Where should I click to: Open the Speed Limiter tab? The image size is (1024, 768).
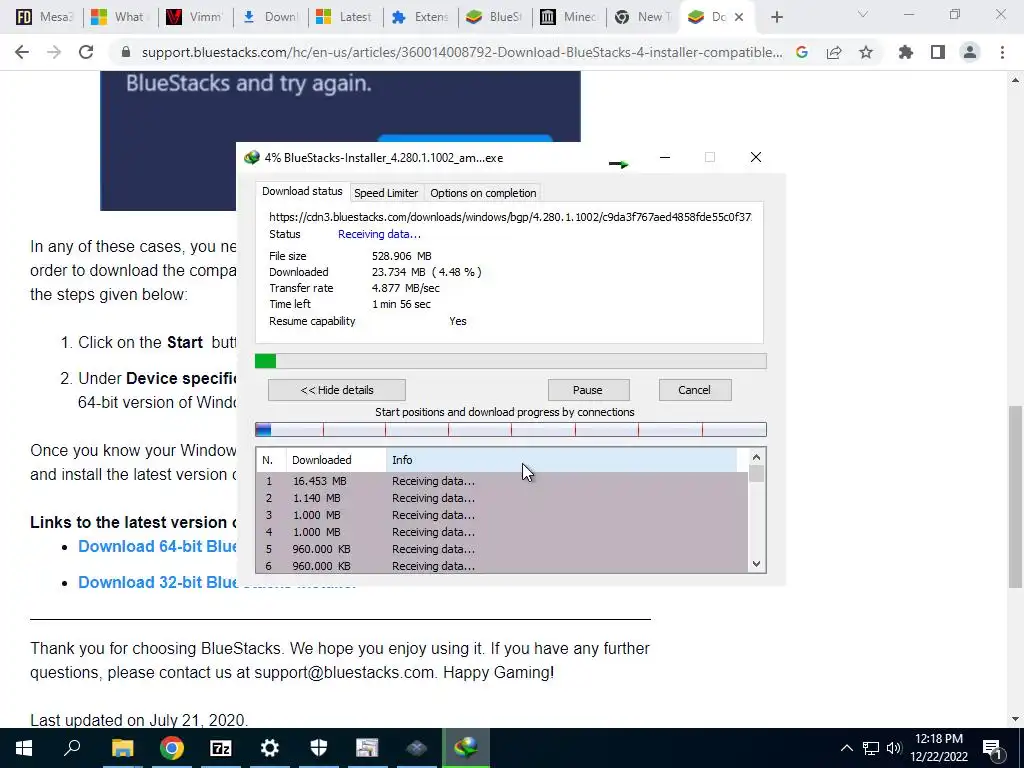coord(386,193)
